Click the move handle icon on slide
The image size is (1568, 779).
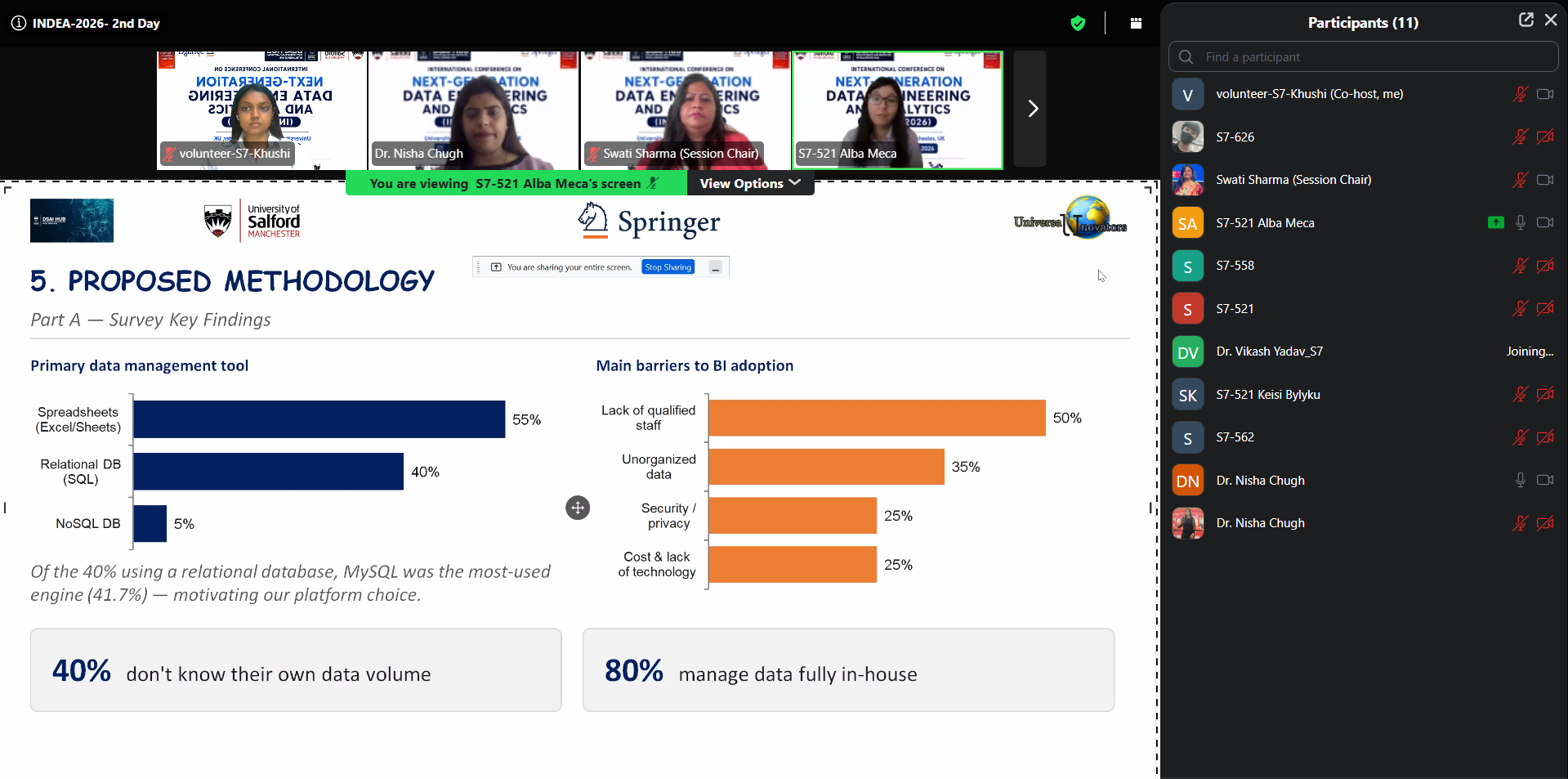578,508
